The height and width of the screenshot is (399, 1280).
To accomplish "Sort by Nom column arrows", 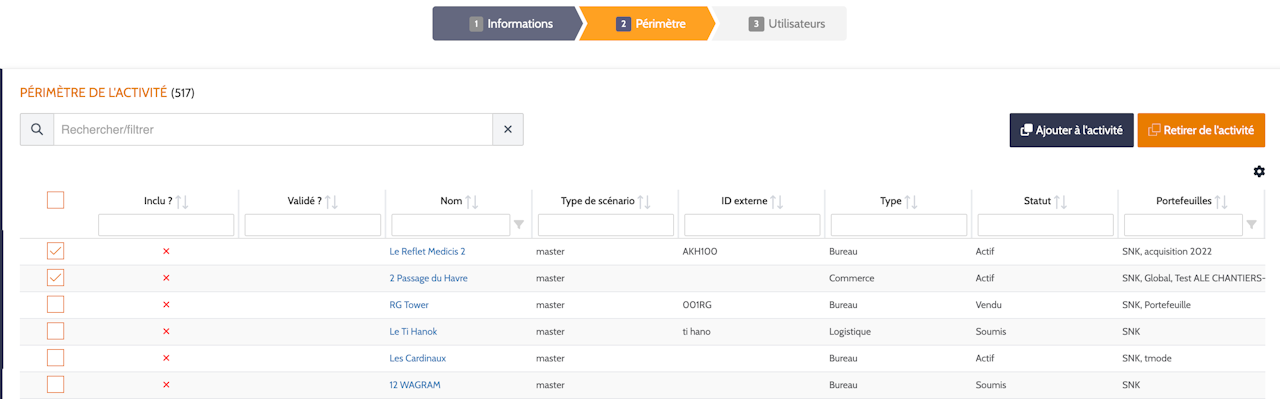I will tap(472, 201).
